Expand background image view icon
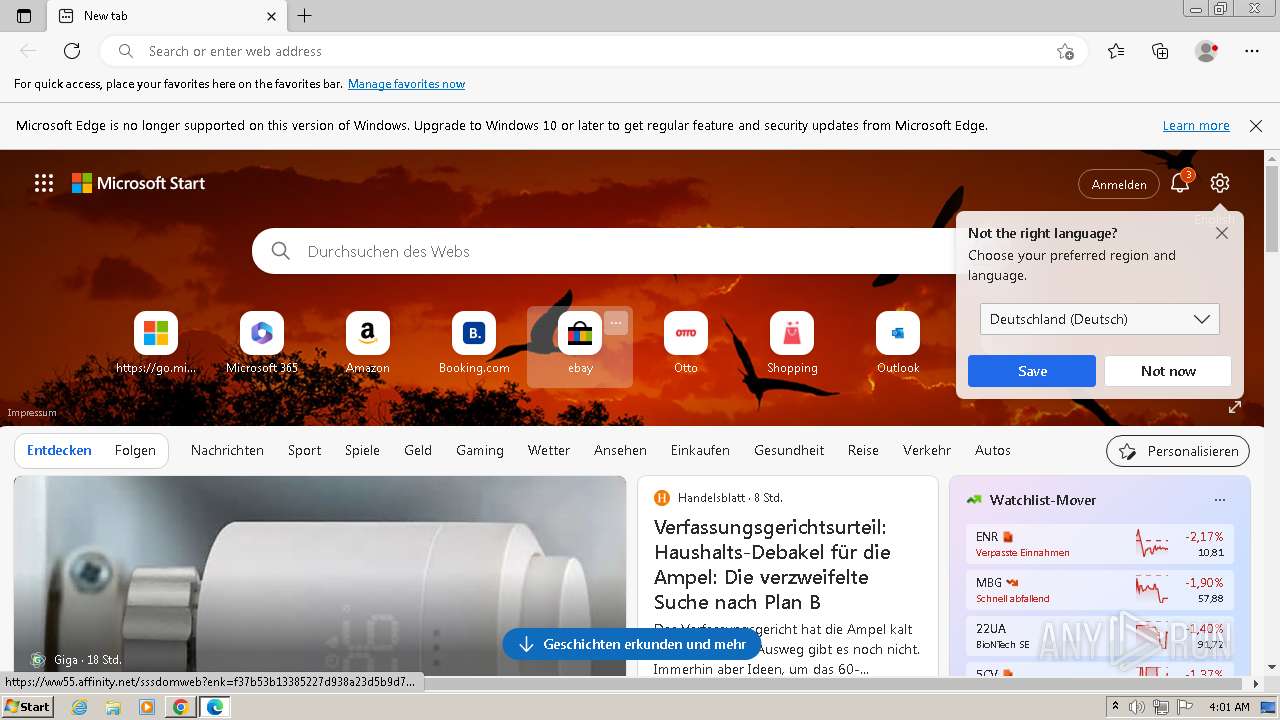This screenshot has height=720, width=1280. pyautogui.click(x=1235, y=407)
